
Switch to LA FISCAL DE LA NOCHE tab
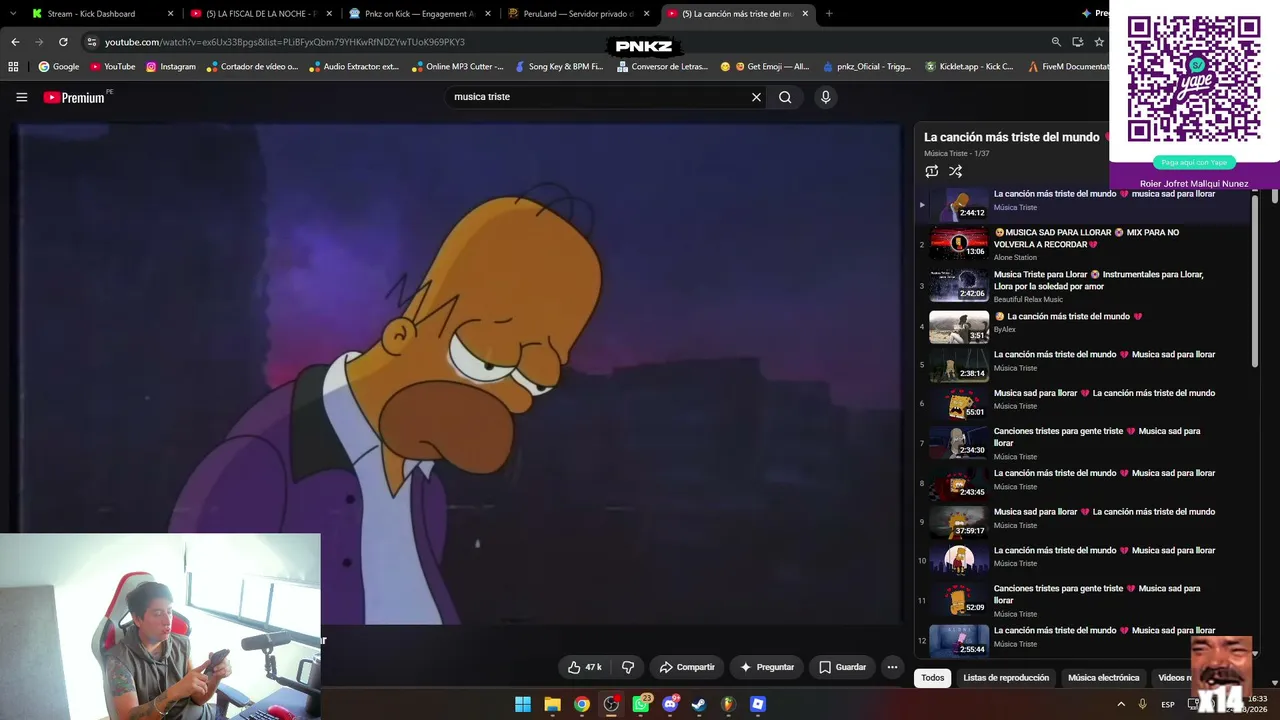(x=260, y=14)
